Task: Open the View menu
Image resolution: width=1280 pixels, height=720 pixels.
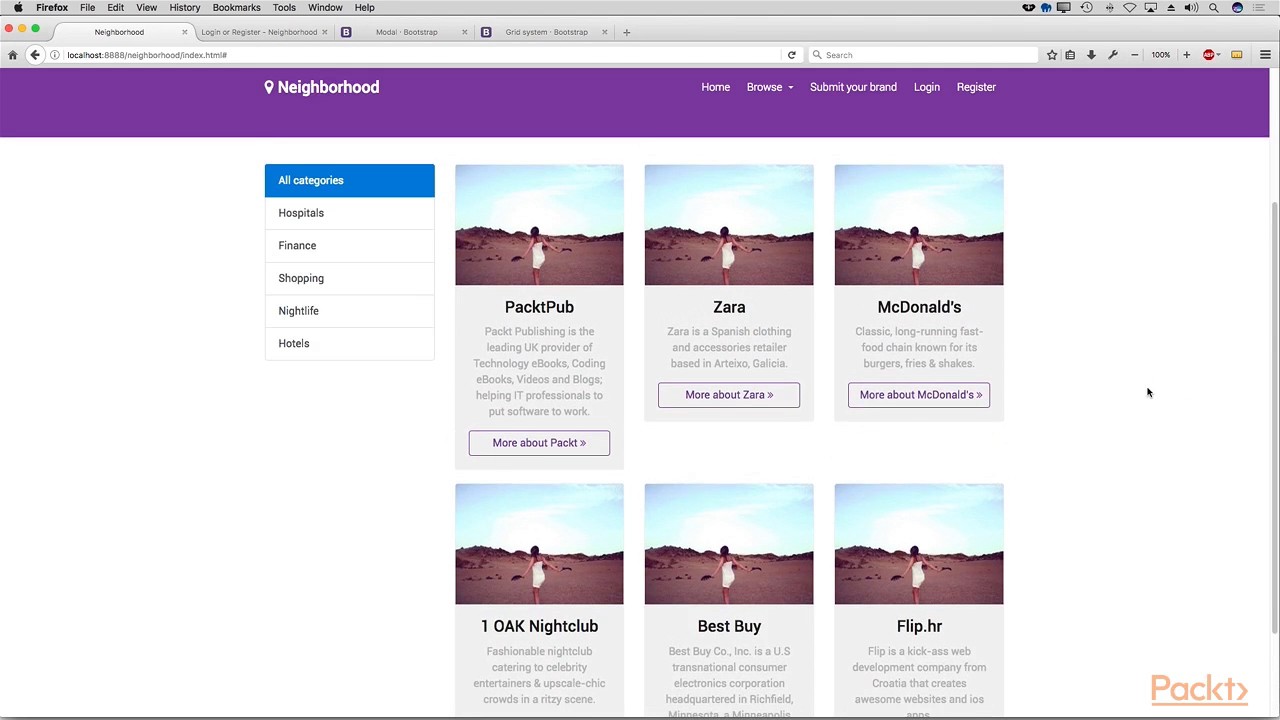Action: [x=146, y=7]
